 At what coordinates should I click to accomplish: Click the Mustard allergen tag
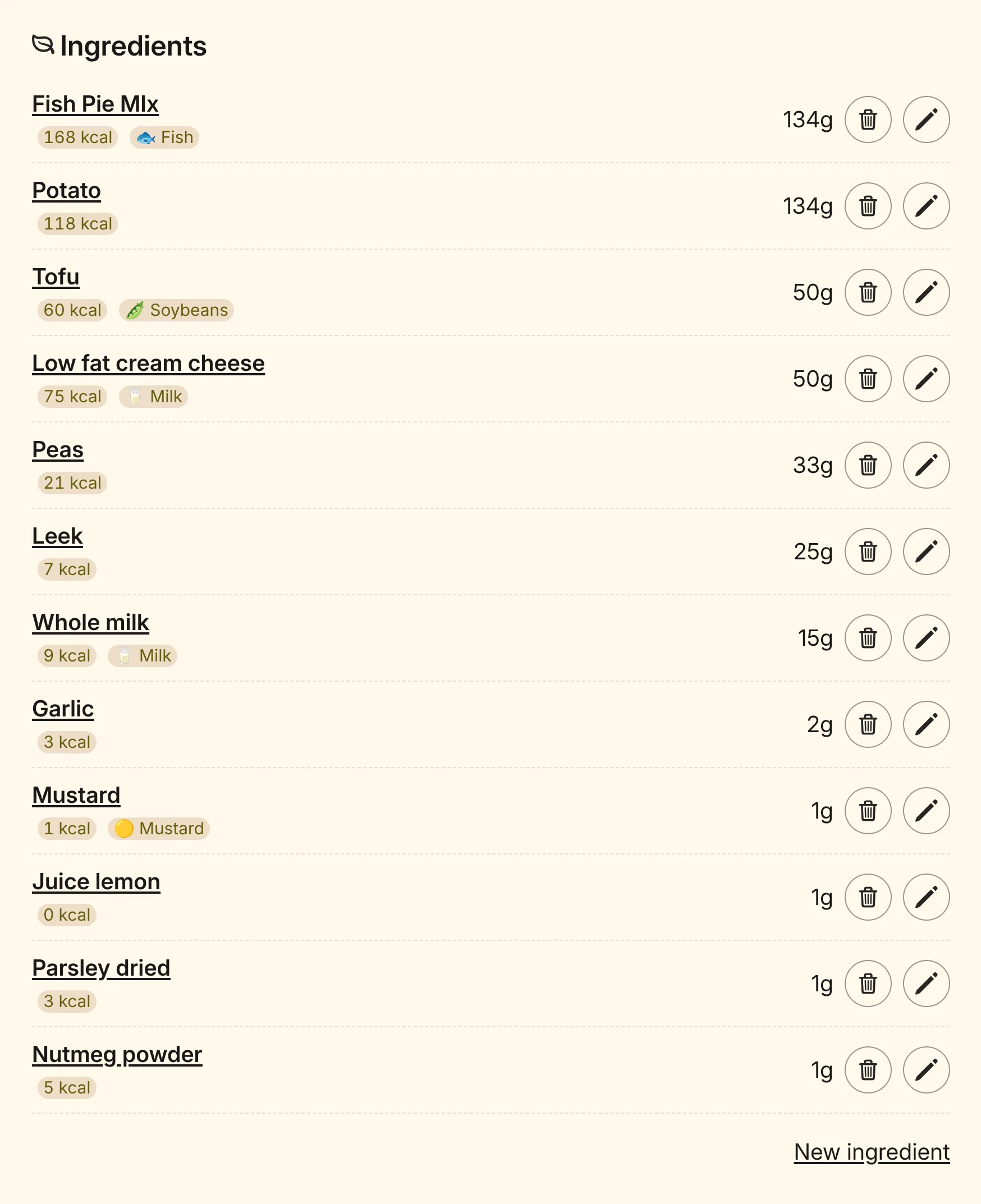(159, 829)
